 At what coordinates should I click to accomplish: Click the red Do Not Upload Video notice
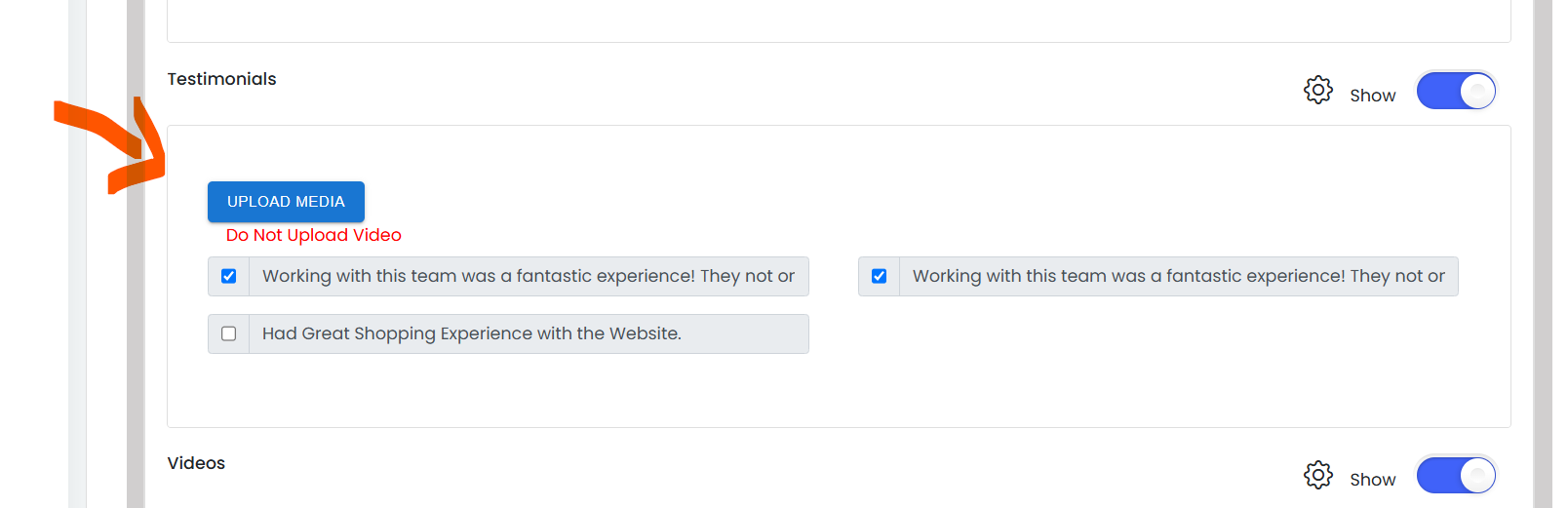pyautogui.click(x=314, y=235)
